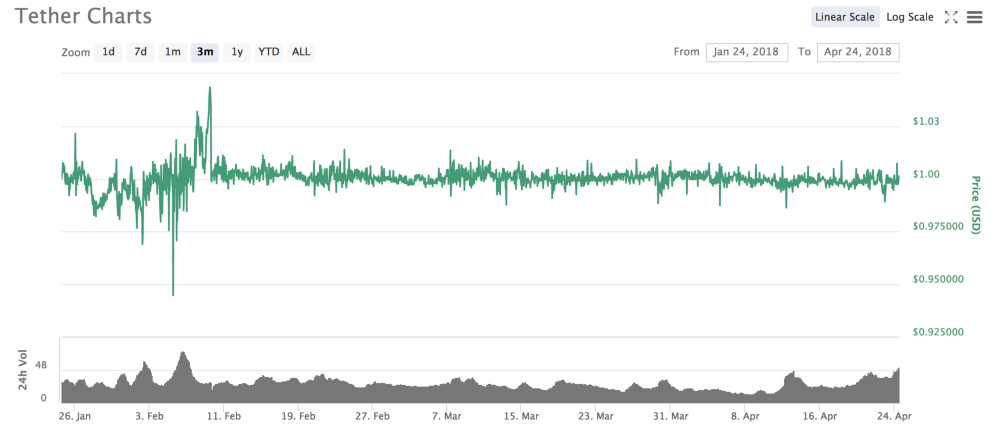Toggle fullscreen chart view icon

(x=951, y=17)
